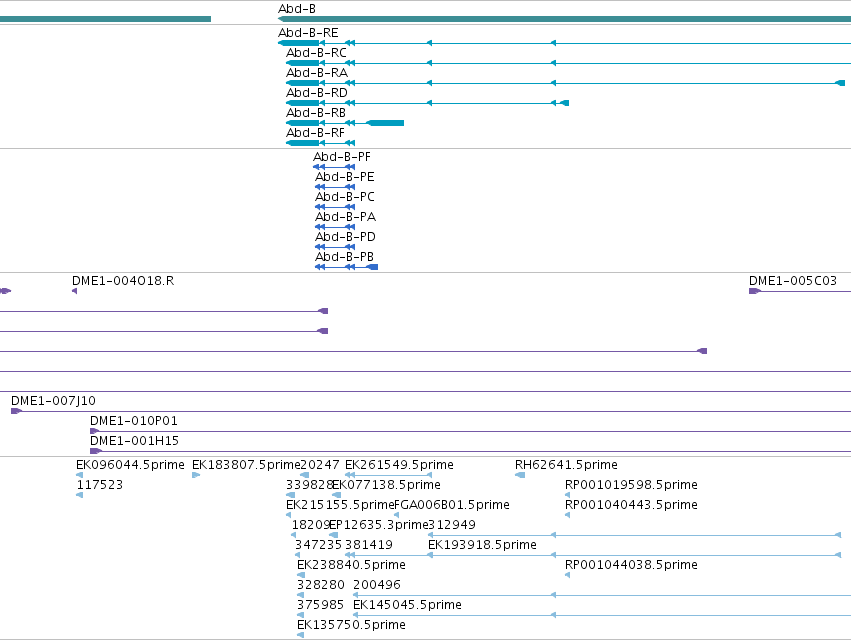
Task: Click the Abd-B-PB protein label
Action: click(345, 257)
